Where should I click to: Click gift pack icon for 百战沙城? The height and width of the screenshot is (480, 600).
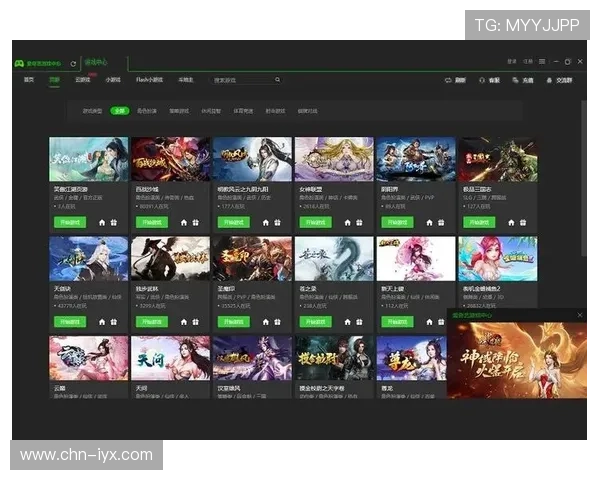[x=195, y=222]
